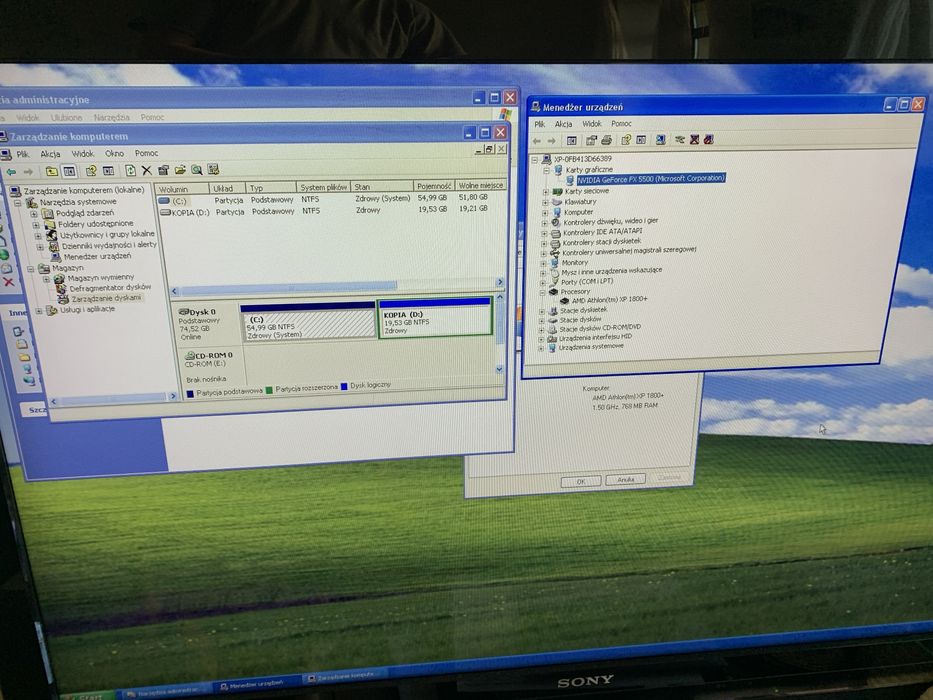Open Widok menu in Menedżer urządzeń
Image resolution: width=933 pixels, height=700 pixels.
[591, 124]
